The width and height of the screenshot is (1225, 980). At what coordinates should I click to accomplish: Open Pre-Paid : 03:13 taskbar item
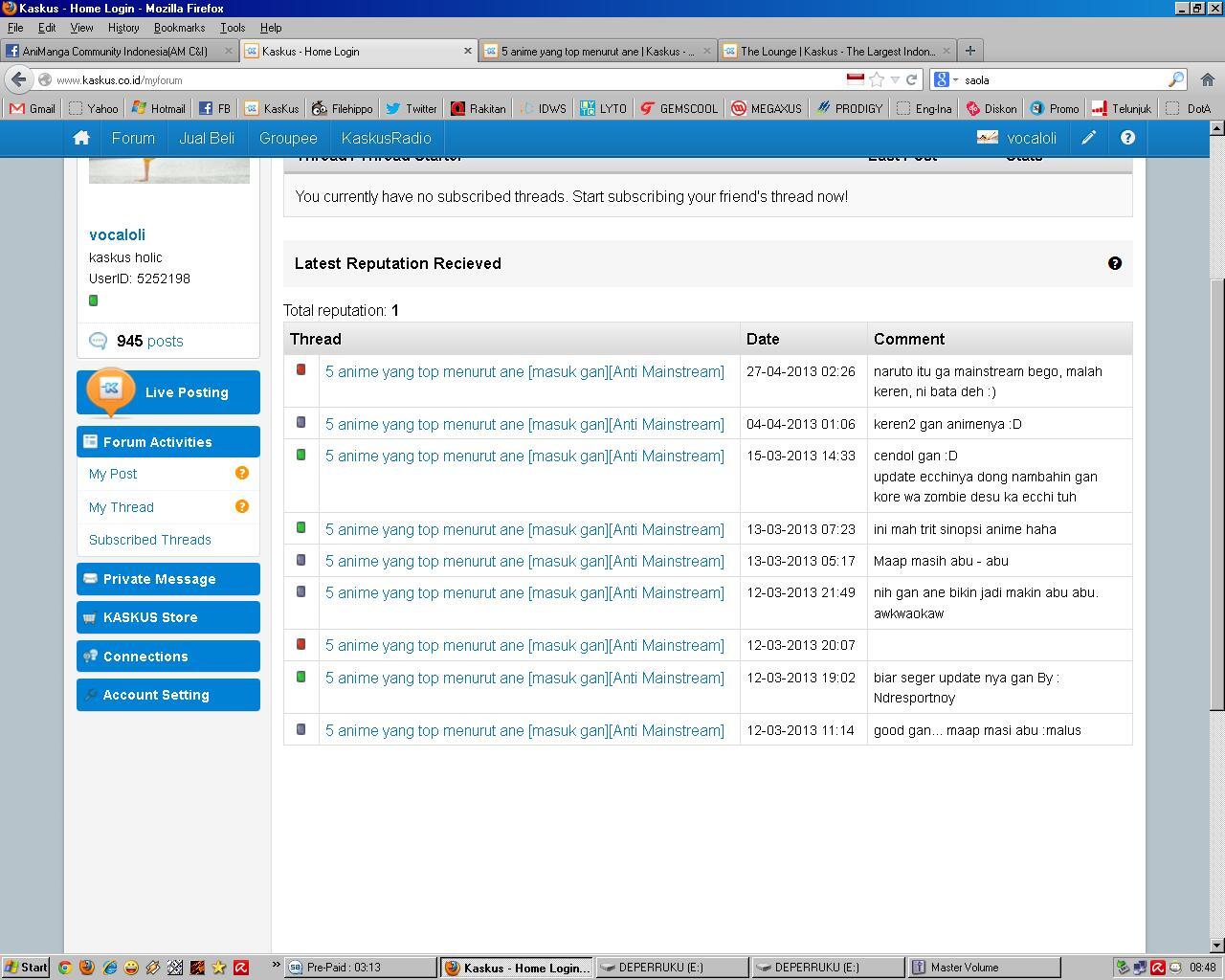click(x=360, y=968)
